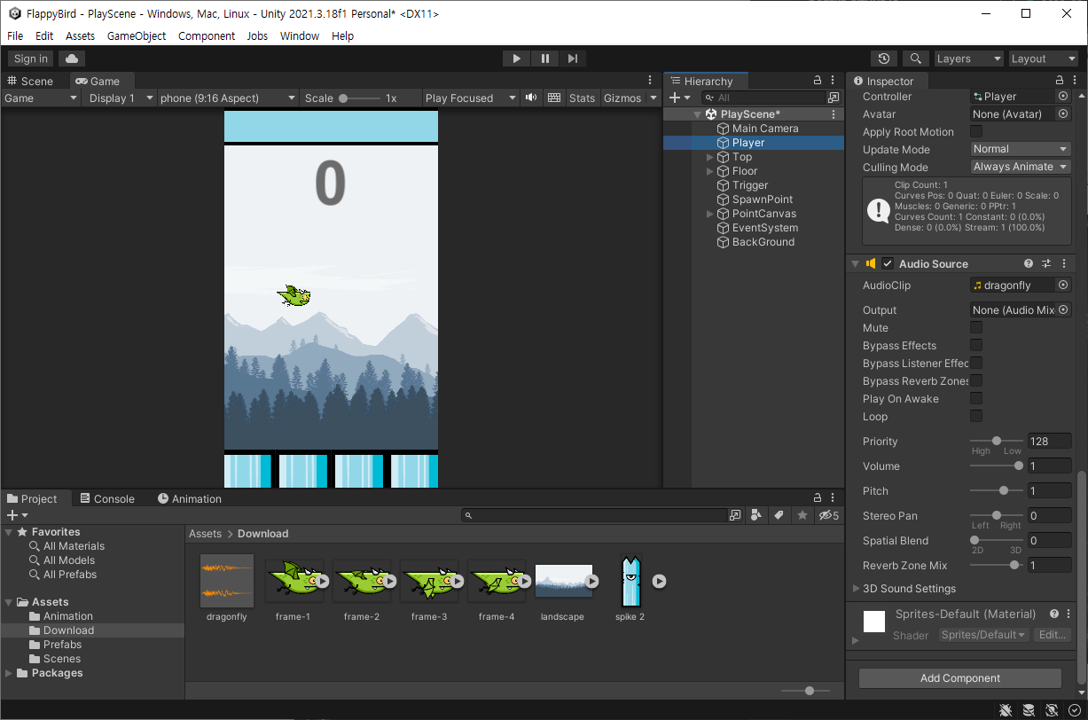
Task: Pick an Output mixer using the object picker
Action: click(1063, 310)
